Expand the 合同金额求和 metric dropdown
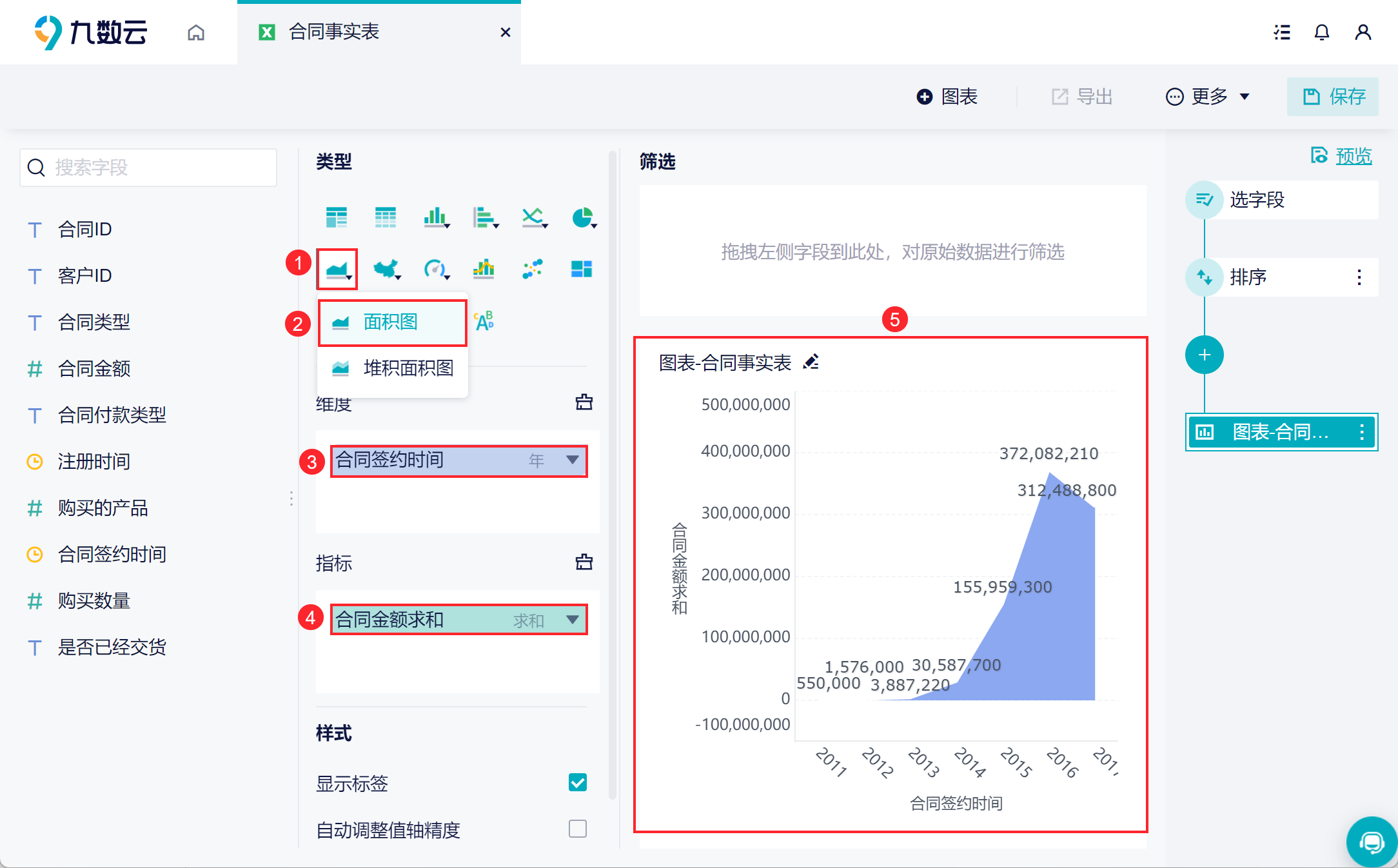Image resolution: width=1398 pixels, height=868 pixels. point(572,620)
